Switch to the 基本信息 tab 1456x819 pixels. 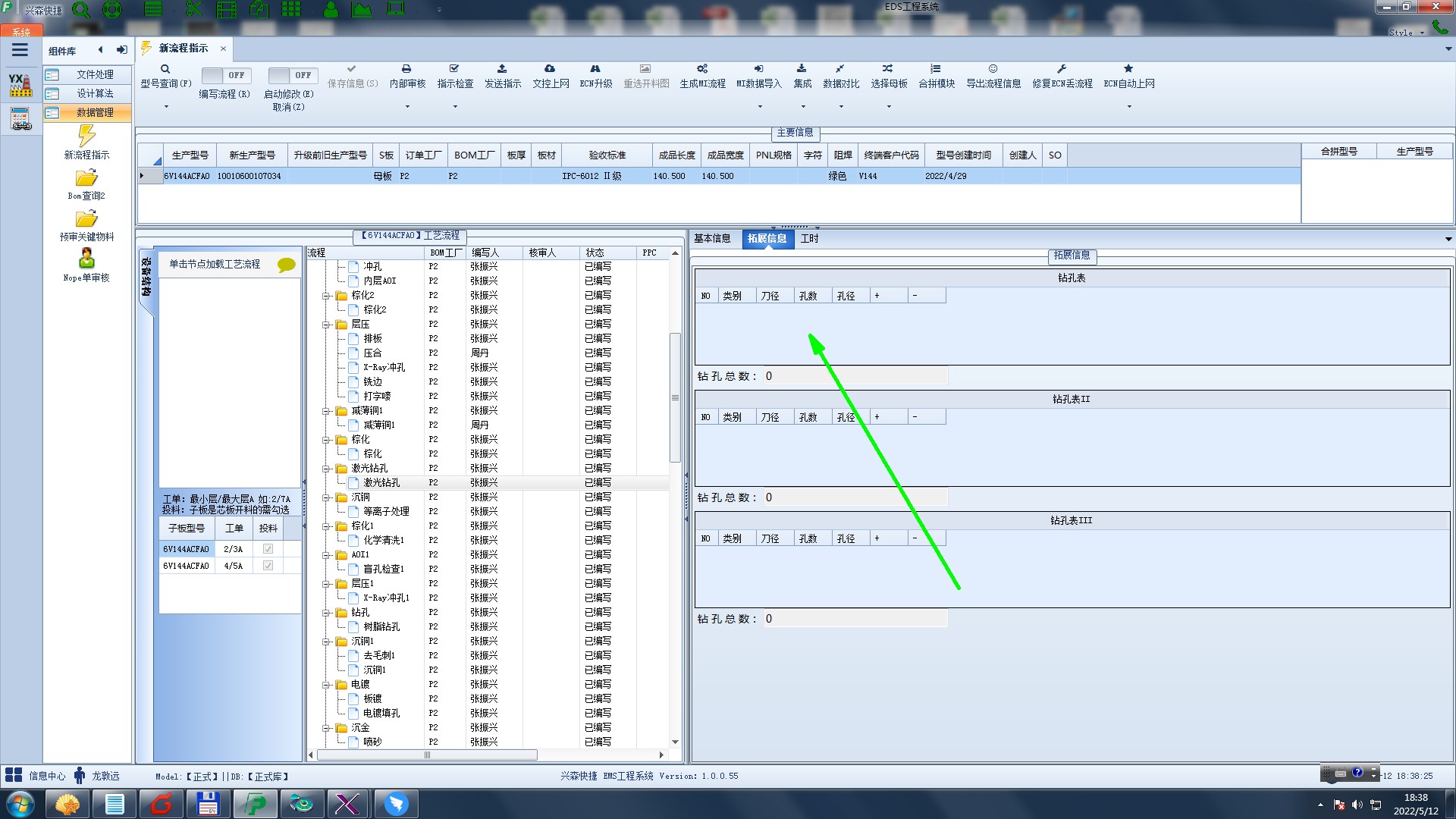pos(712,239)
